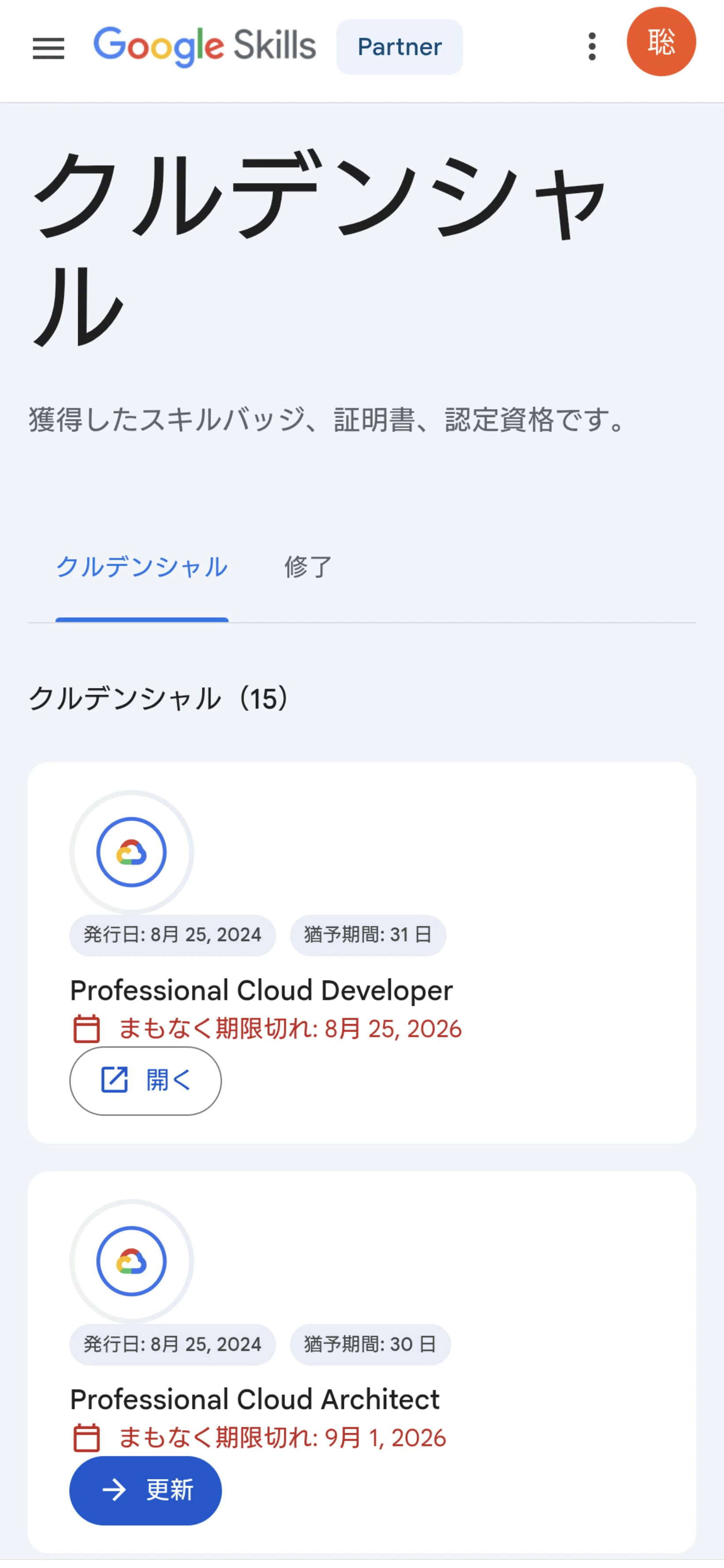724x1568 pixels.
Task: Select the クルデンシャル tab
Action: click(x=142, y=567)
